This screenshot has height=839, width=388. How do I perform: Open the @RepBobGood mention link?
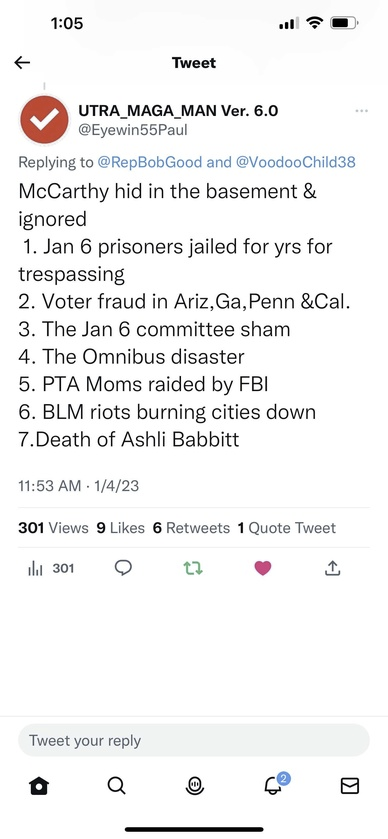tap(149, 163)
